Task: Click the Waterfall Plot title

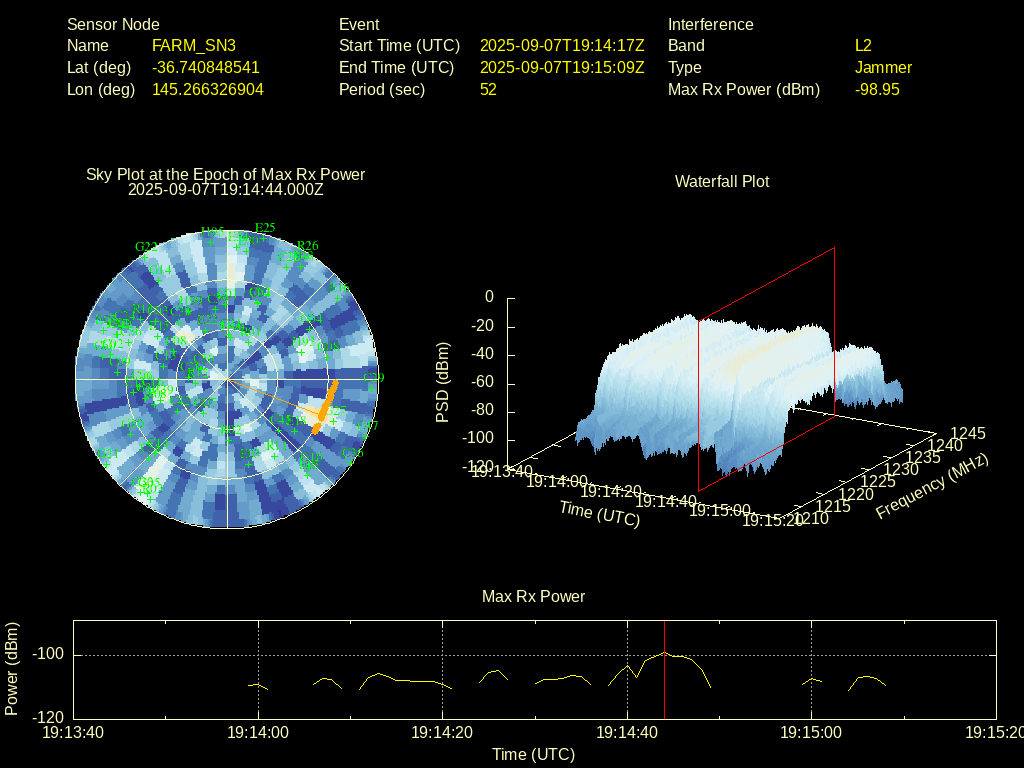Action: (722, 181)
